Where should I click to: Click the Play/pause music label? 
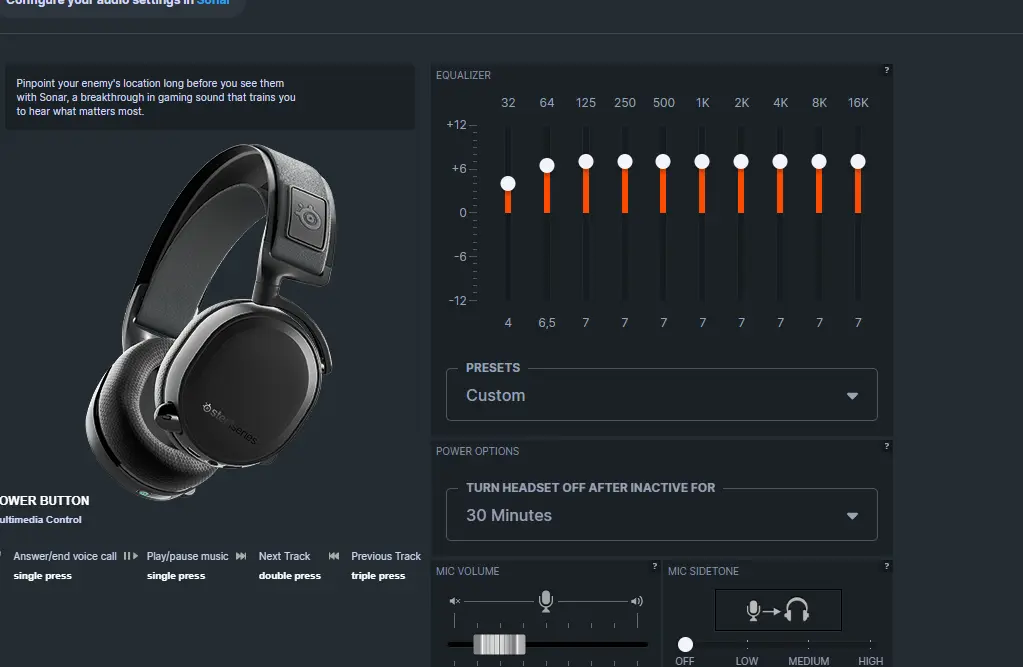(187, 556)
